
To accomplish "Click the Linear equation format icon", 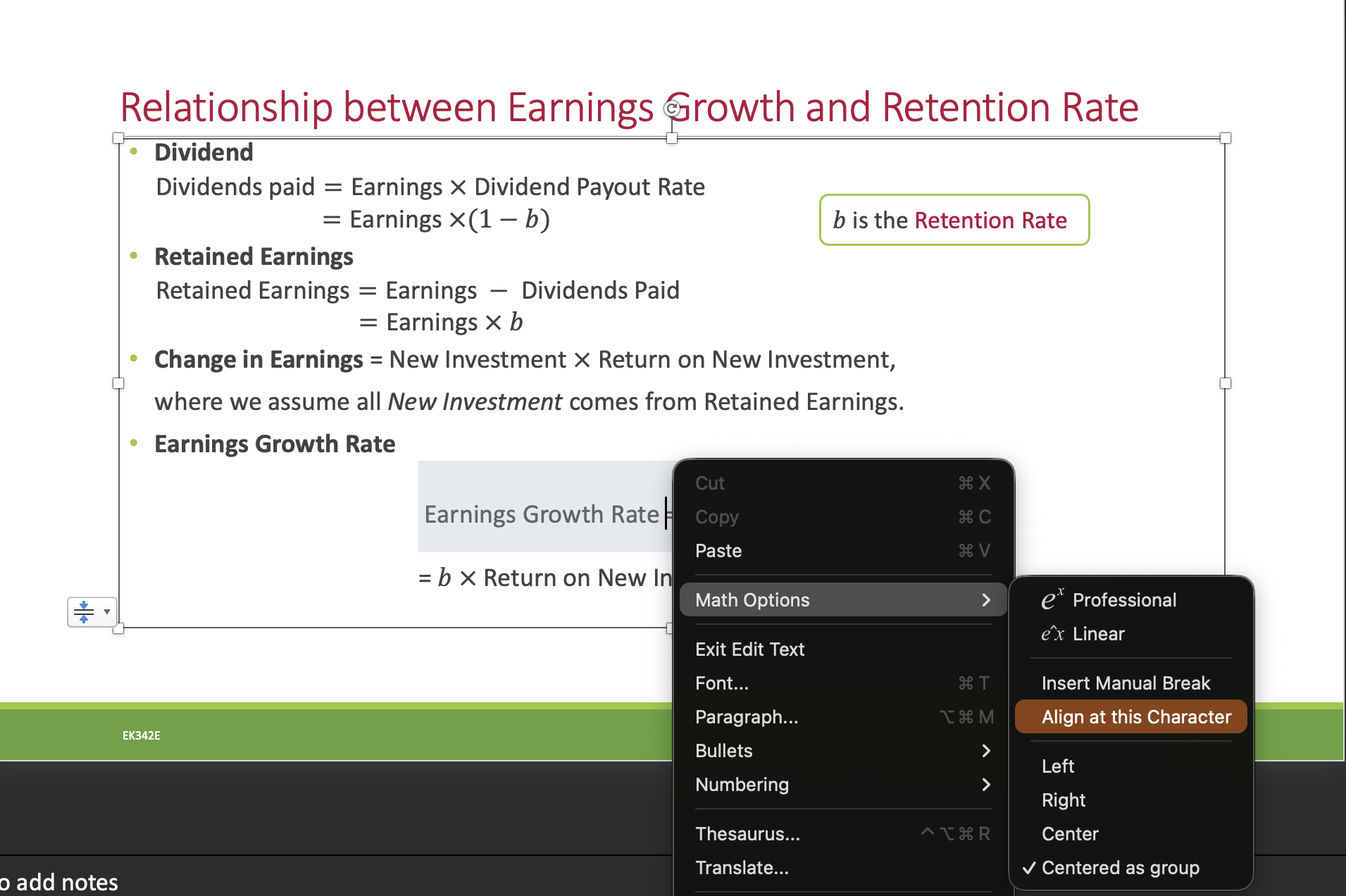I will 1053,633.
